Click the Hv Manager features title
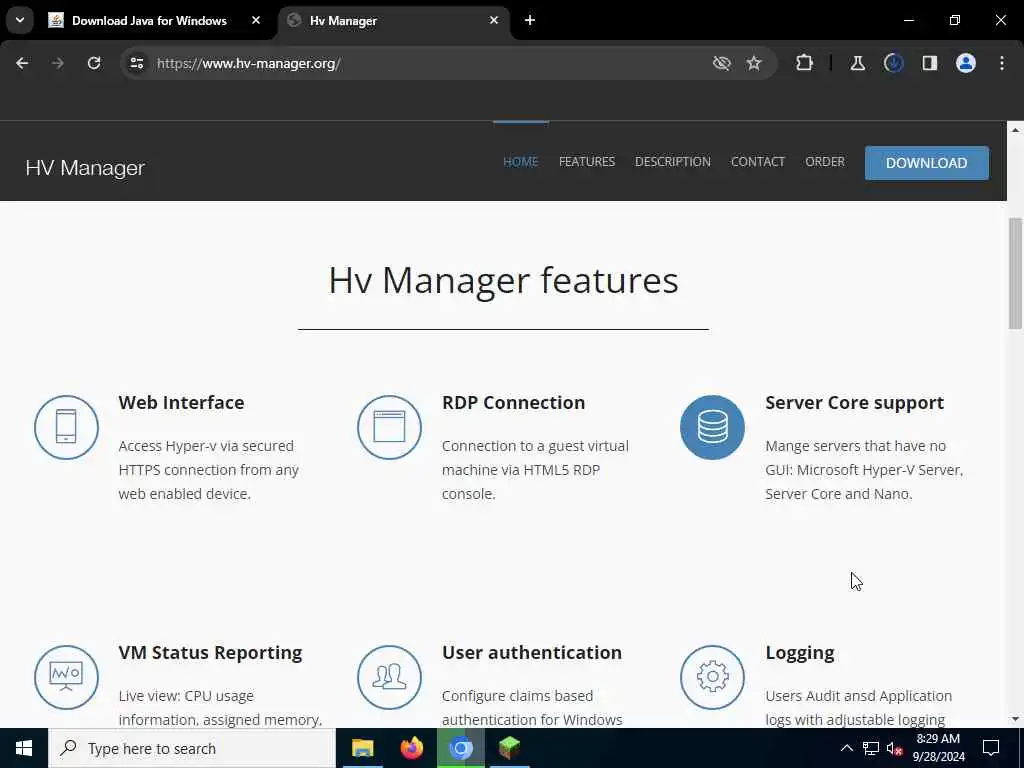Image resolution: width=1024 pixels, height=768 pixels. point(503,280)
